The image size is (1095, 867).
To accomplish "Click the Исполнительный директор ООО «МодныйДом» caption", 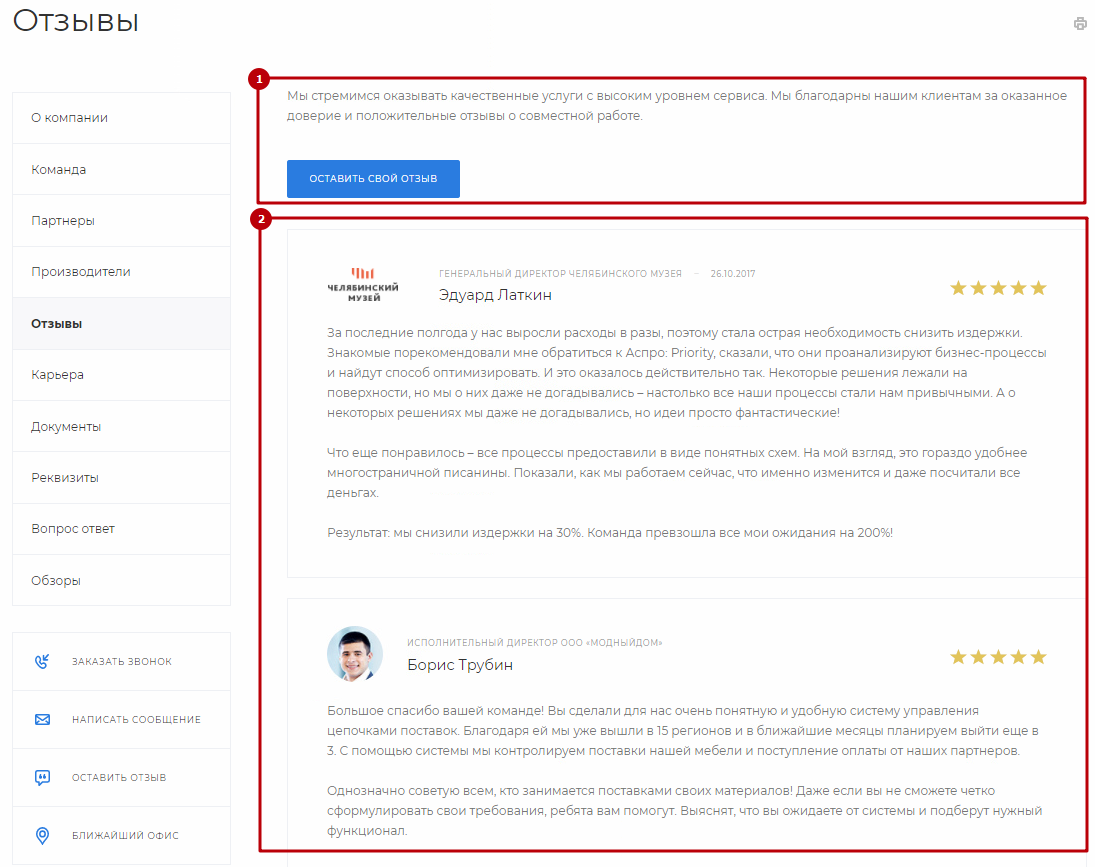I will tap(535, 642).
